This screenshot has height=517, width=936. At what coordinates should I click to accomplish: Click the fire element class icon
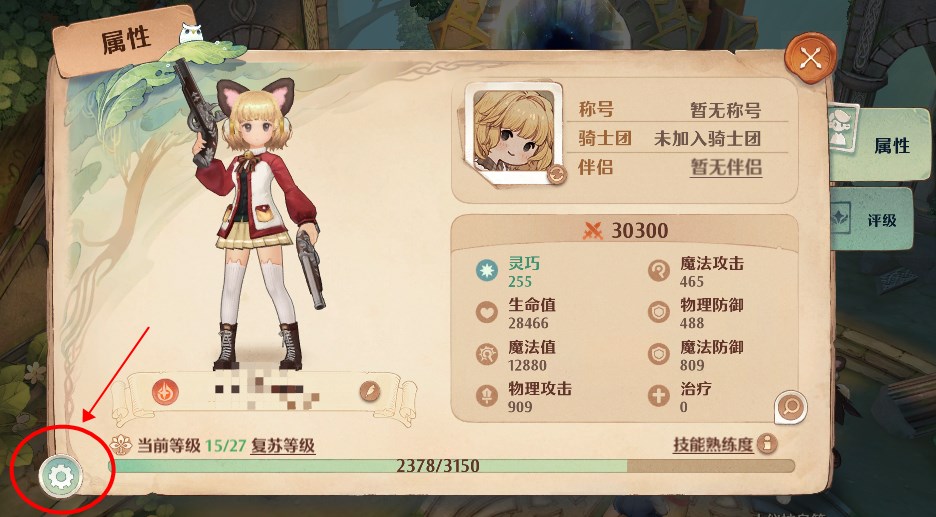click(x=163, y=392)
